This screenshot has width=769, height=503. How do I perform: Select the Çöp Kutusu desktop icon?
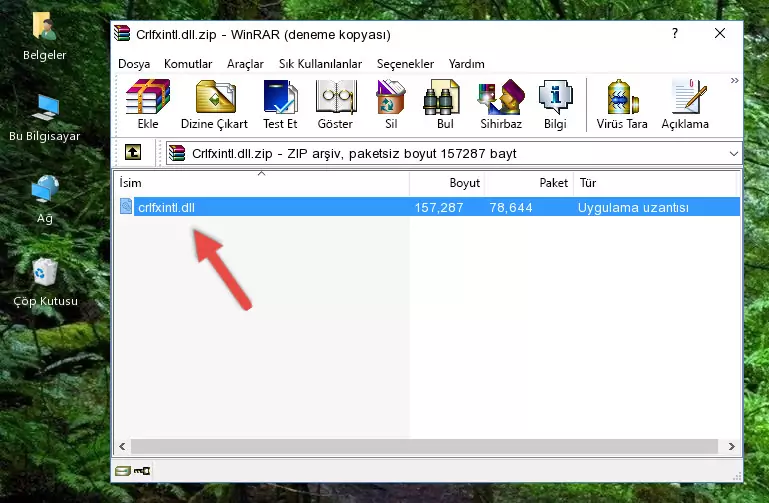[x=45, y=282]
